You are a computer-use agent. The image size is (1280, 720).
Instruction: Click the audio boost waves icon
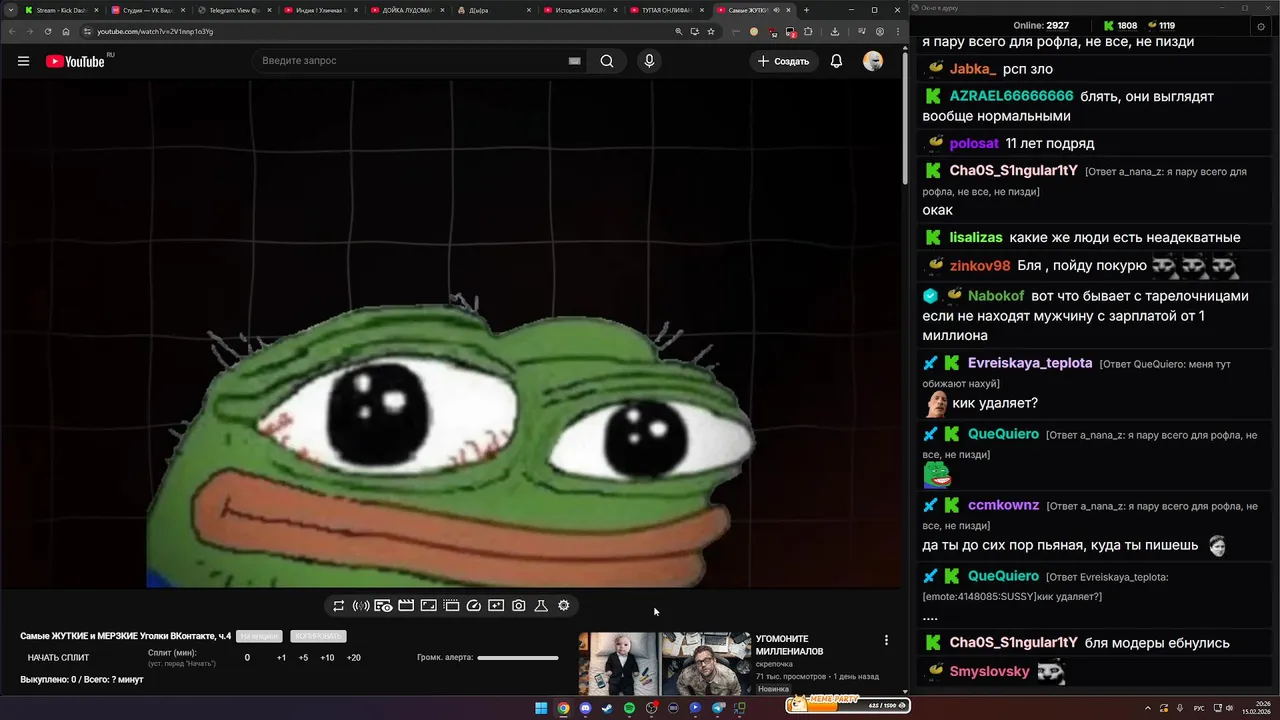361,606
